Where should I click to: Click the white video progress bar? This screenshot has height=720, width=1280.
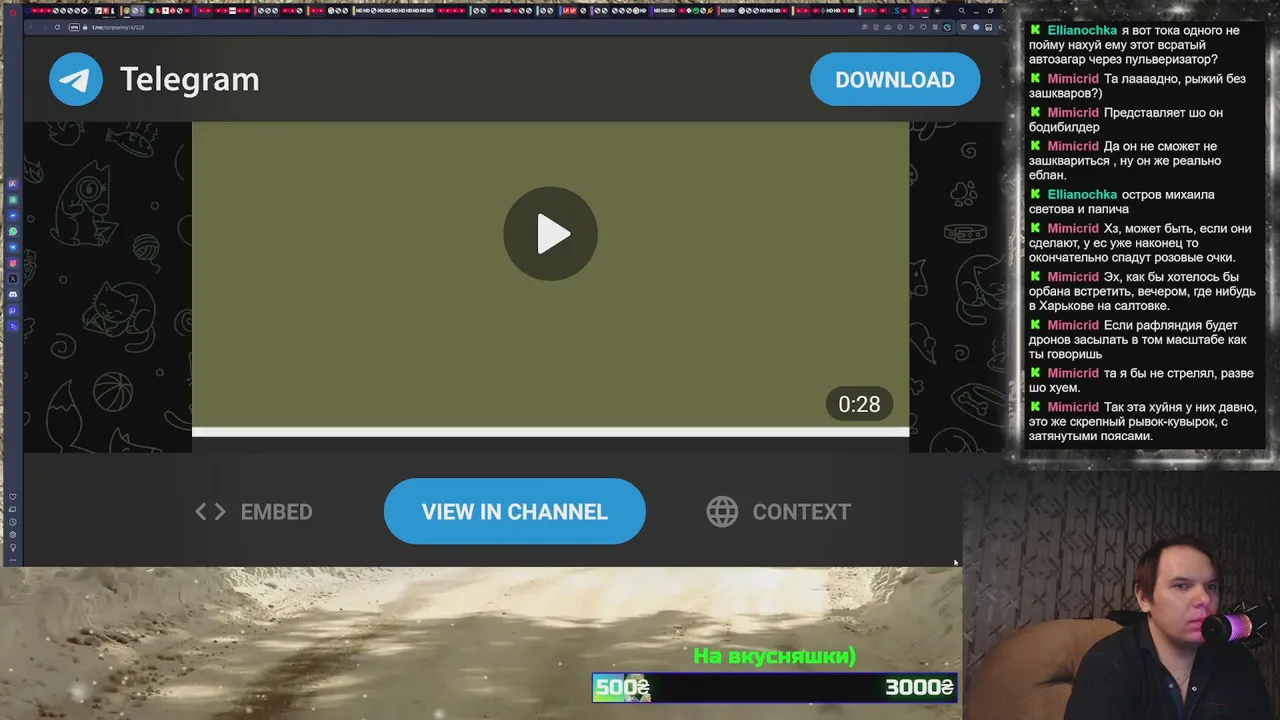pos(550,432)
